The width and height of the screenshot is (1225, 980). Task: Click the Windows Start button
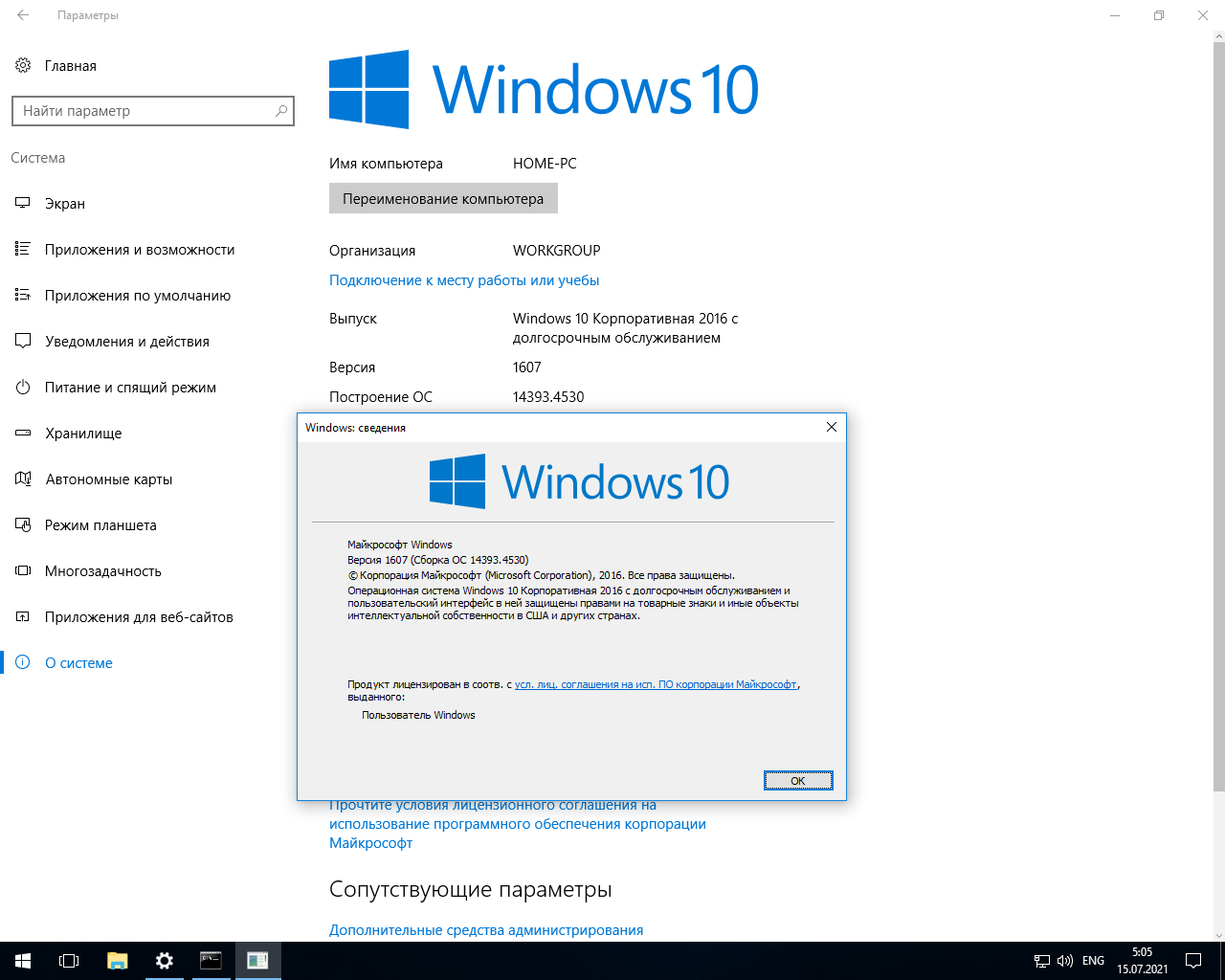23,961
